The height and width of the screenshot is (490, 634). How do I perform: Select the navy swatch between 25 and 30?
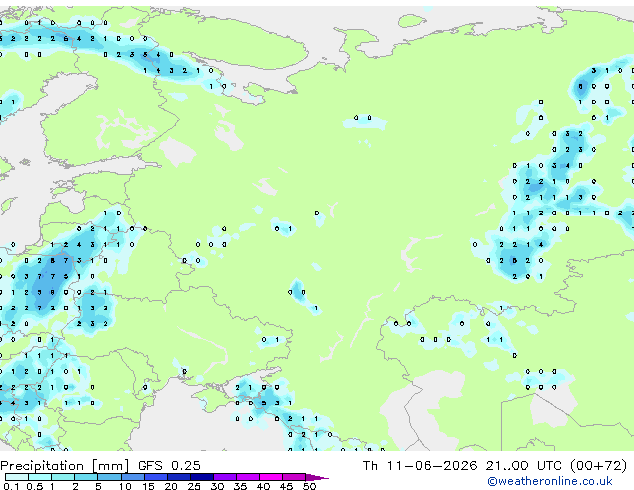[x=202, y=477]
